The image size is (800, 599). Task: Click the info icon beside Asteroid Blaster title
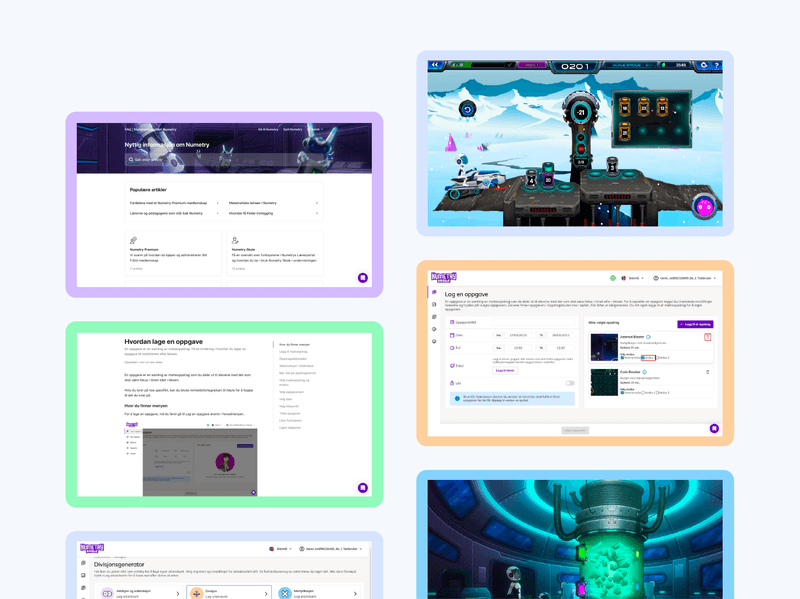pos(648,337)
